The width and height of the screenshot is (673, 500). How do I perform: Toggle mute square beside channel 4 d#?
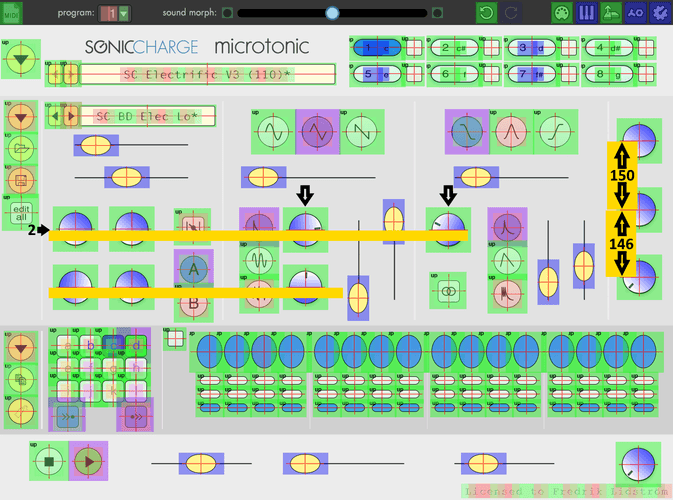pyautogui.click(x=646, y=48)
